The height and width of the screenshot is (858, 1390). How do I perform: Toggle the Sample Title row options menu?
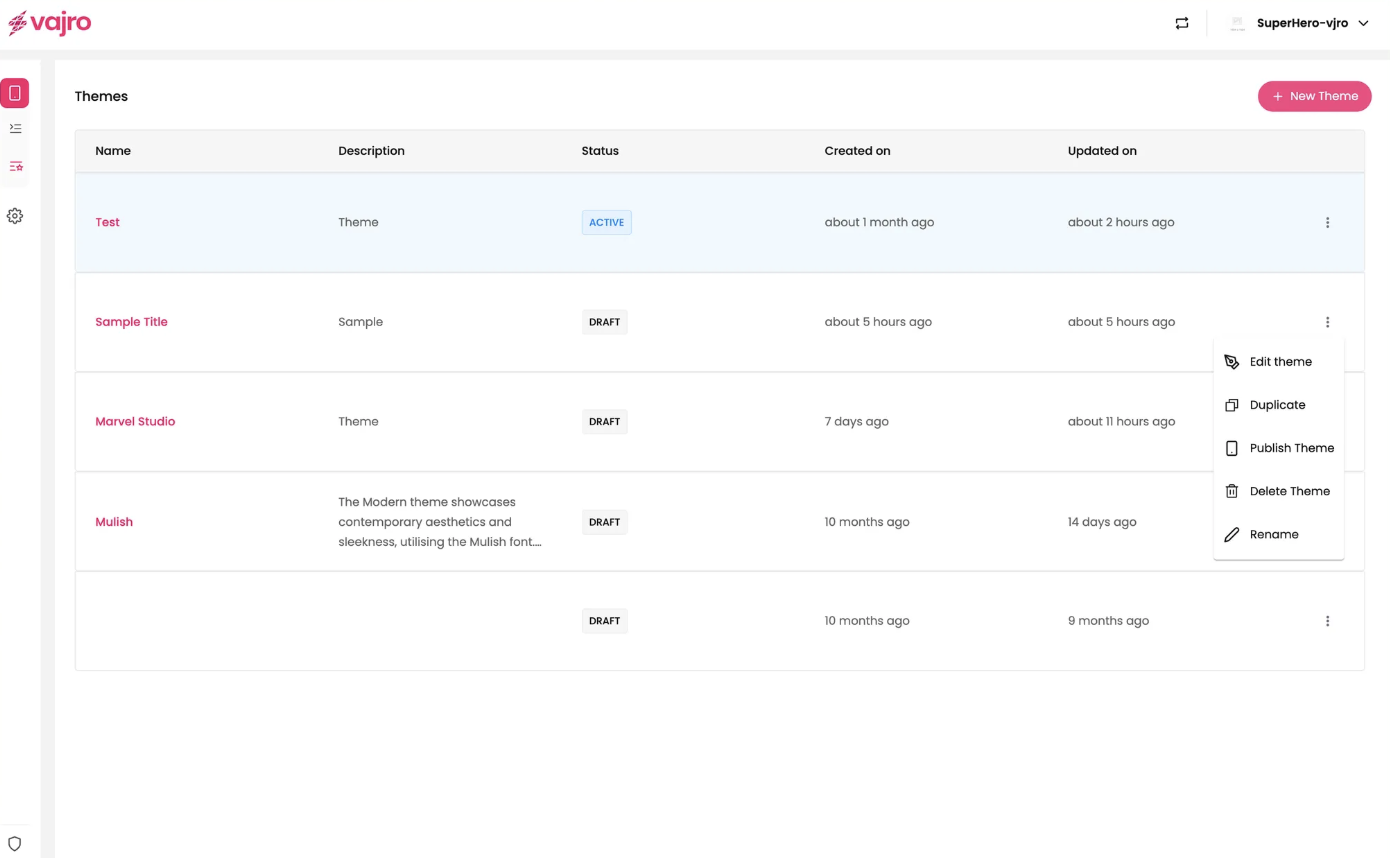pos(1327,322)
